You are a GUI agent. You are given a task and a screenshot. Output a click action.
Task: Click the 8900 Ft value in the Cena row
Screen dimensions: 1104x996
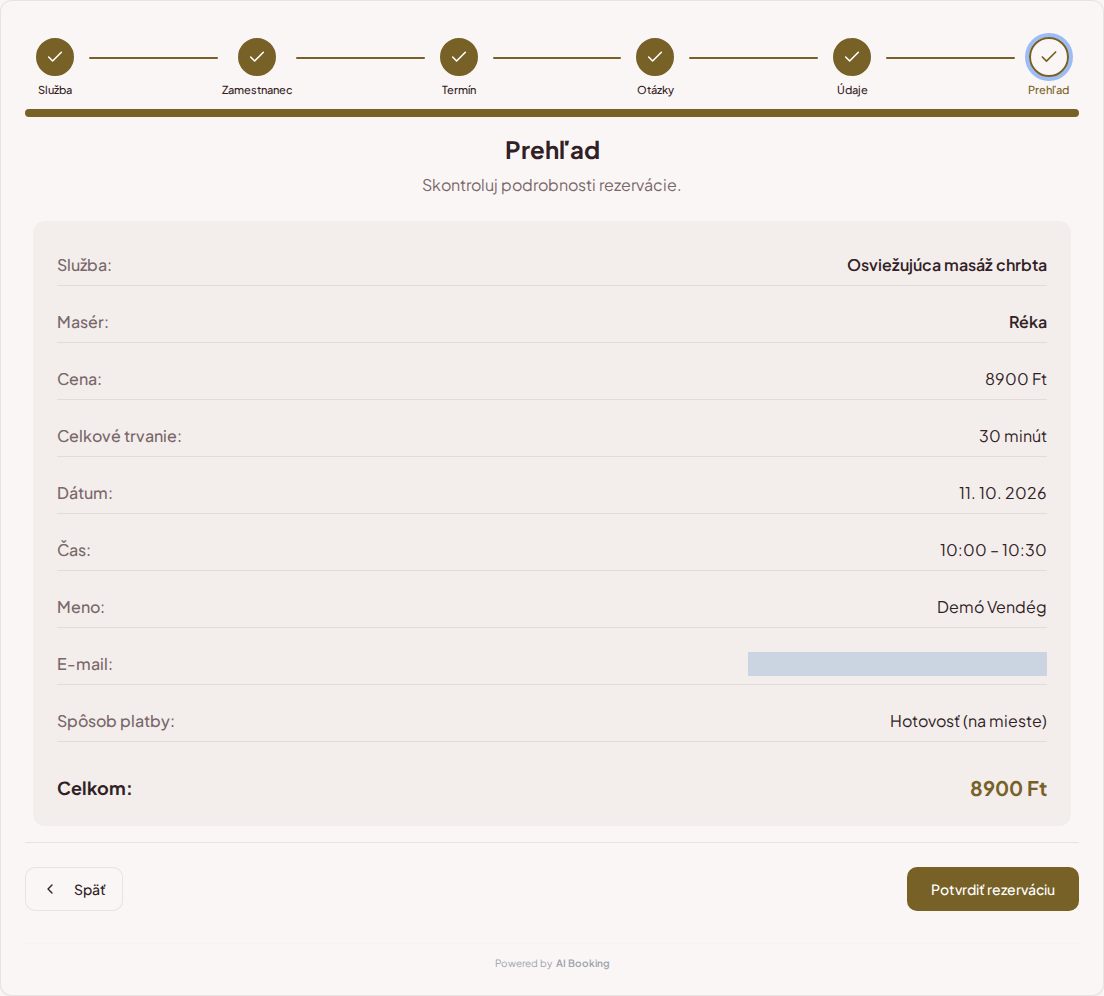click(x=1015, y=379)
